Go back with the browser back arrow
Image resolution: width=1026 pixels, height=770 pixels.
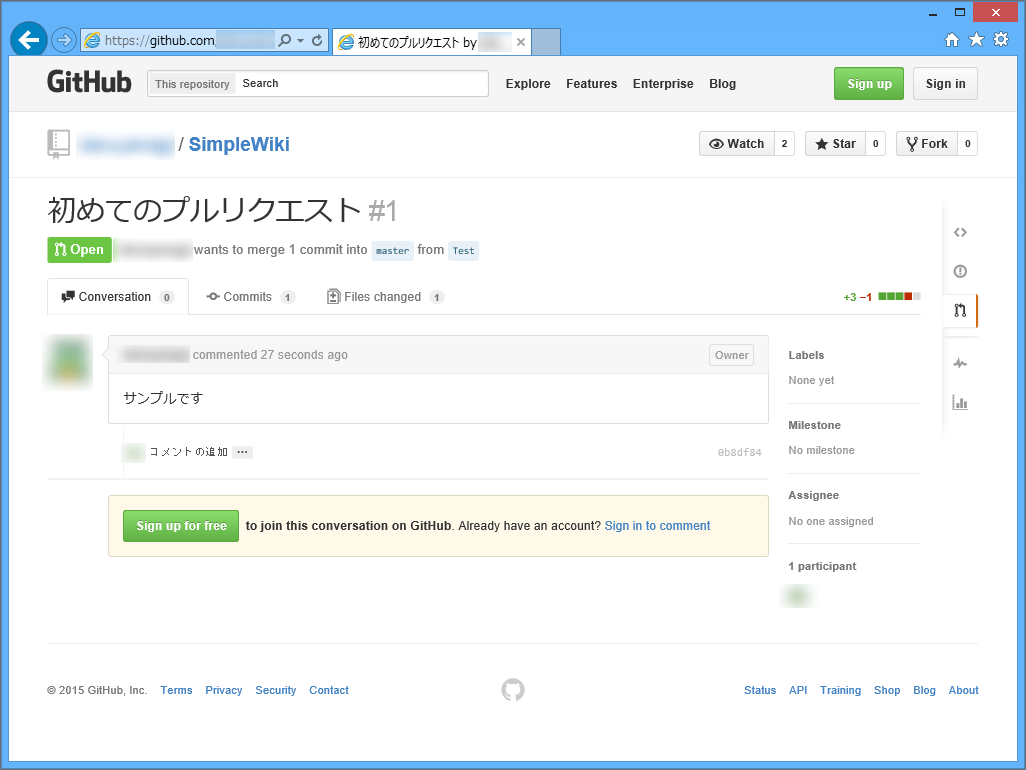29,41
